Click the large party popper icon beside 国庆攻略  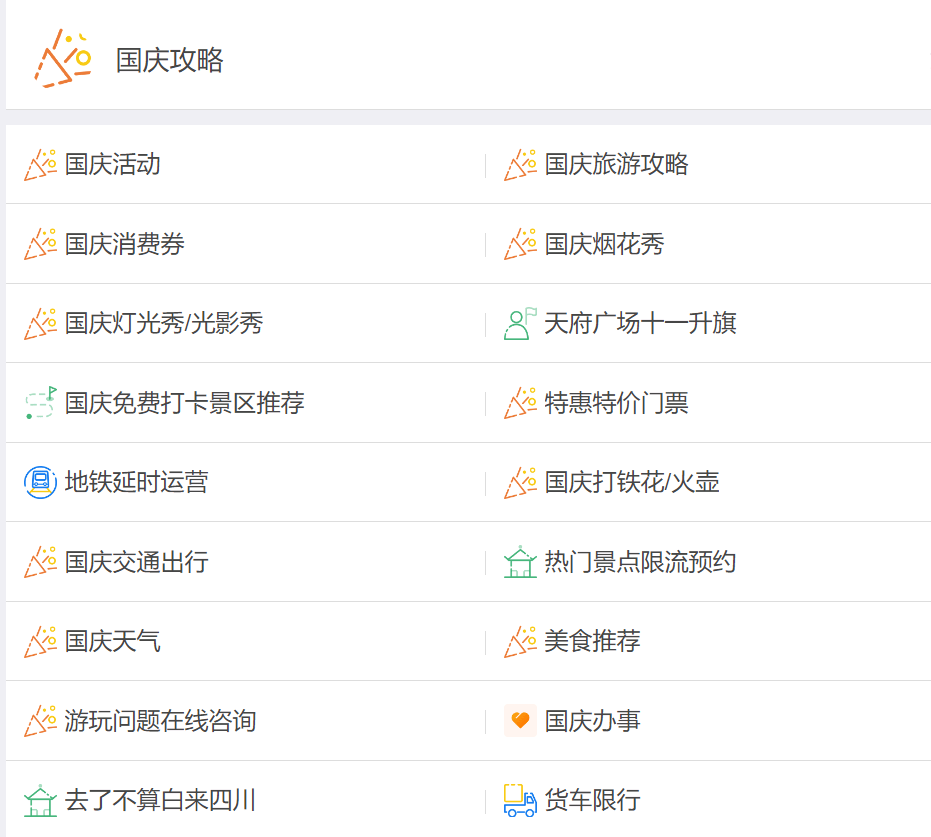(62, 59)
